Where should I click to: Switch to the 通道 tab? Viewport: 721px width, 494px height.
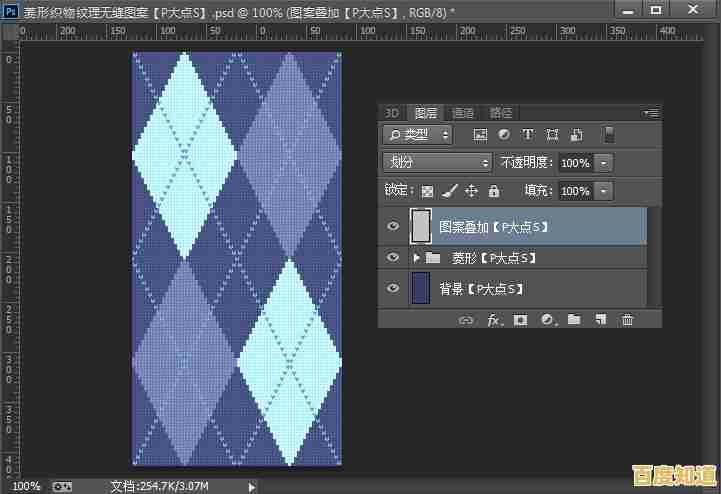coord(463,113)
